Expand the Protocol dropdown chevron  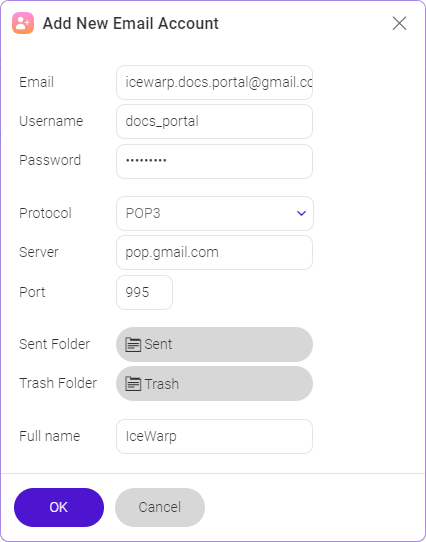coord(302,213)
